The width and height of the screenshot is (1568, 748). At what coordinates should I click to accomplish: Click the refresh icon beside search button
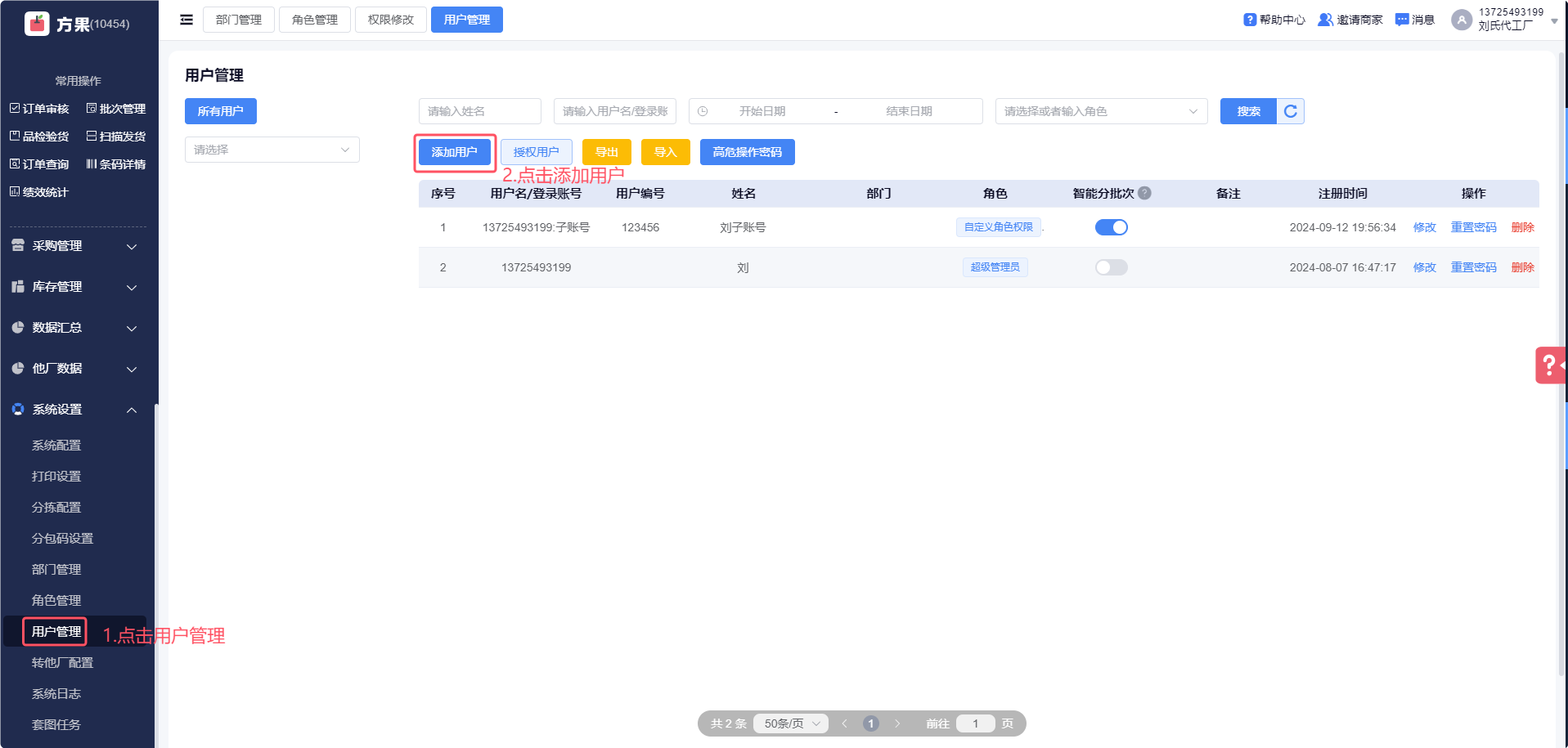(x=1290, y=111)
